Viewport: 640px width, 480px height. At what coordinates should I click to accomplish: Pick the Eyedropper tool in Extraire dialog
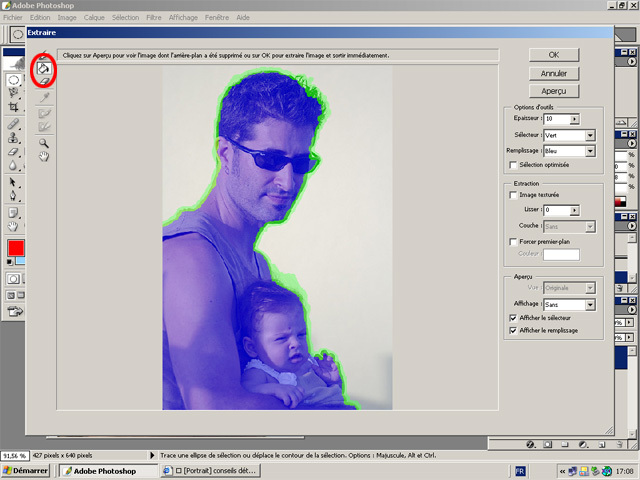pyautogui.click(x=44, y=97)
